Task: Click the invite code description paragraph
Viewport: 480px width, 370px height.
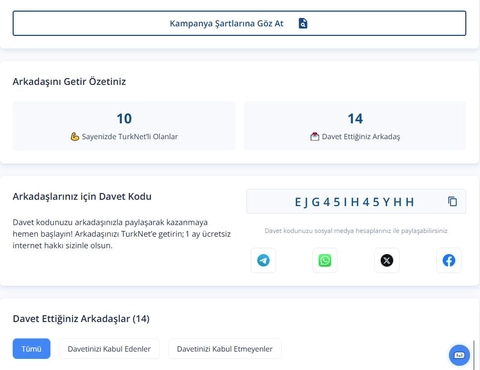Action: click(x=122, y=234)
